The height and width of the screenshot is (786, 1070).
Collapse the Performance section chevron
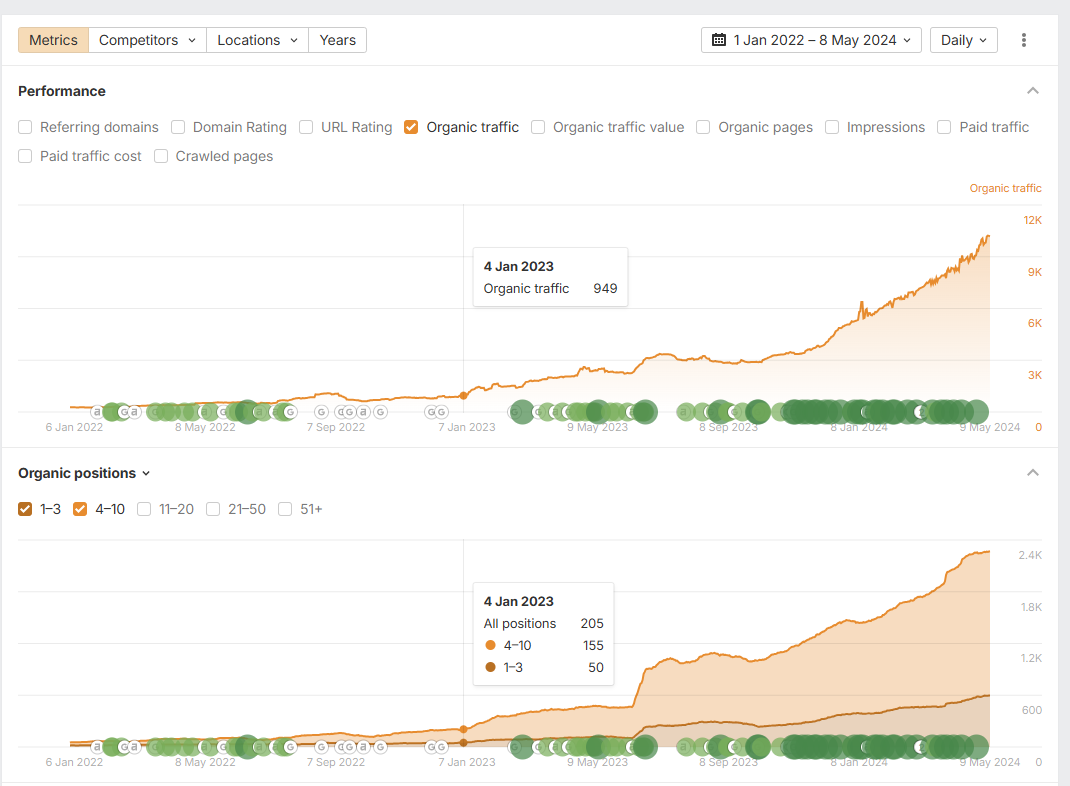click(x=1032, y=91)
